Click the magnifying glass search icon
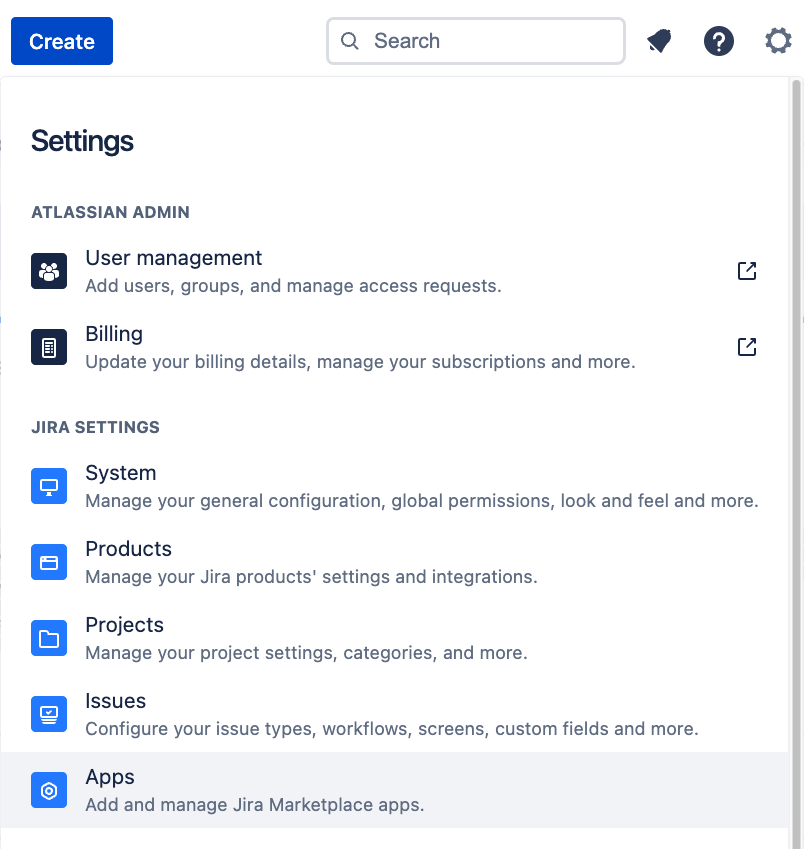 point(350,41)
